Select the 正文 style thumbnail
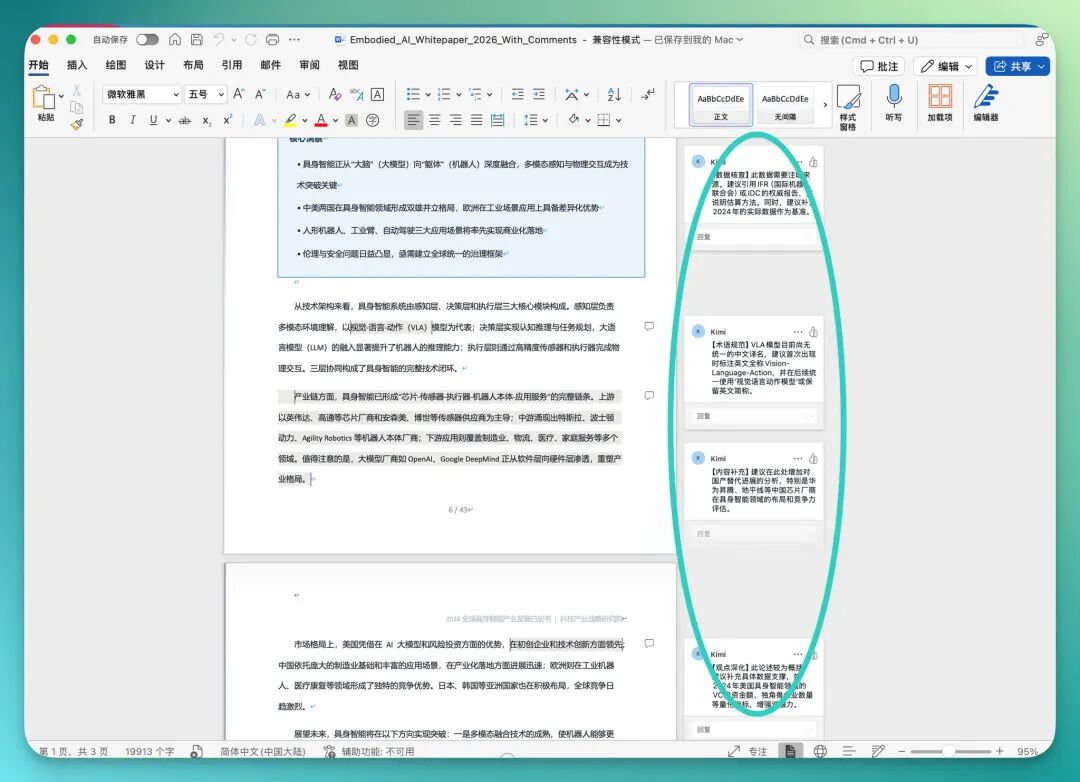Image resolution: width=1080 pixels, height=782 pixels. coord(720,105)
